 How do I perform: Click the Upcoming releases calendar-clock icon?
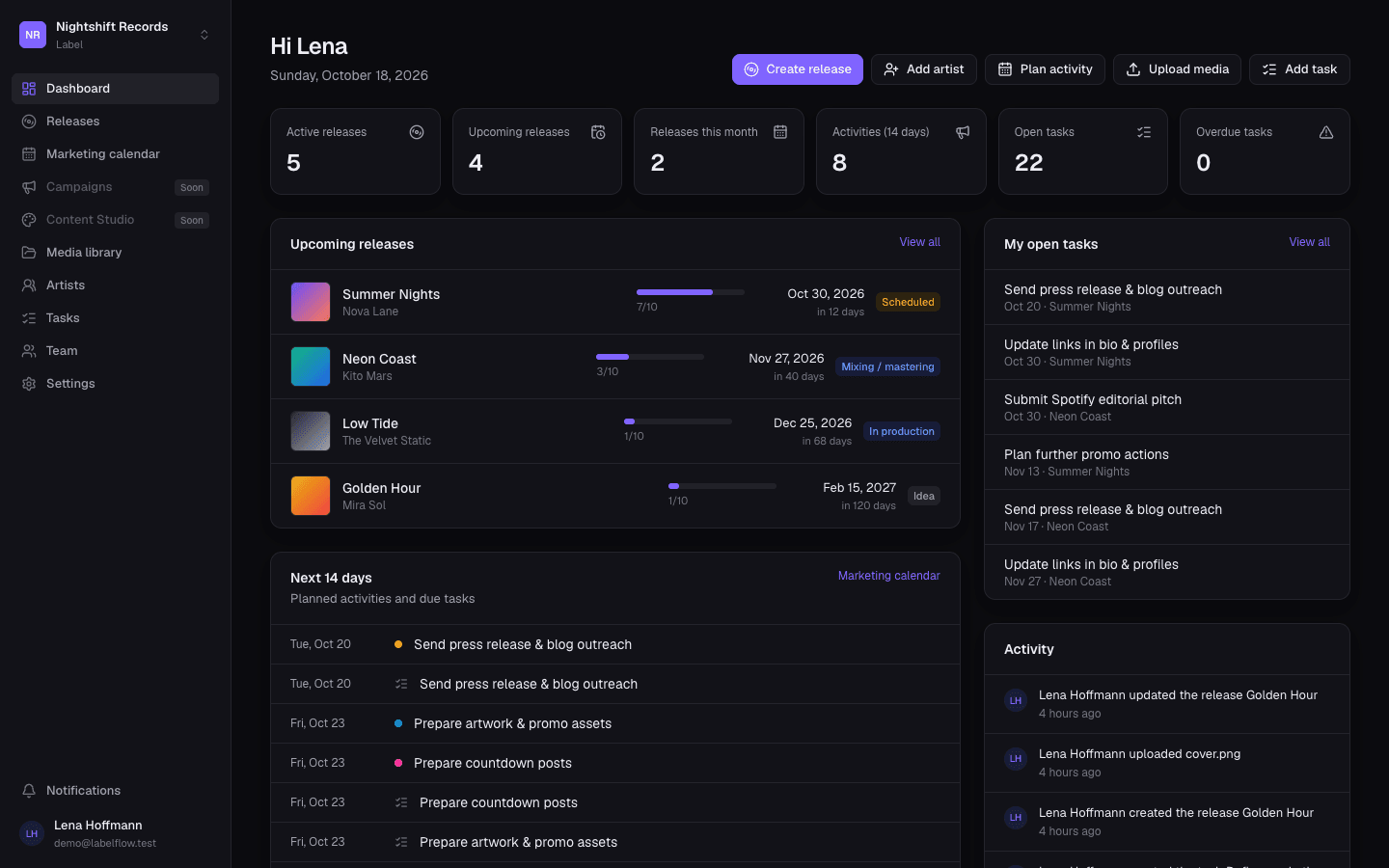click(x=598, y=132)
